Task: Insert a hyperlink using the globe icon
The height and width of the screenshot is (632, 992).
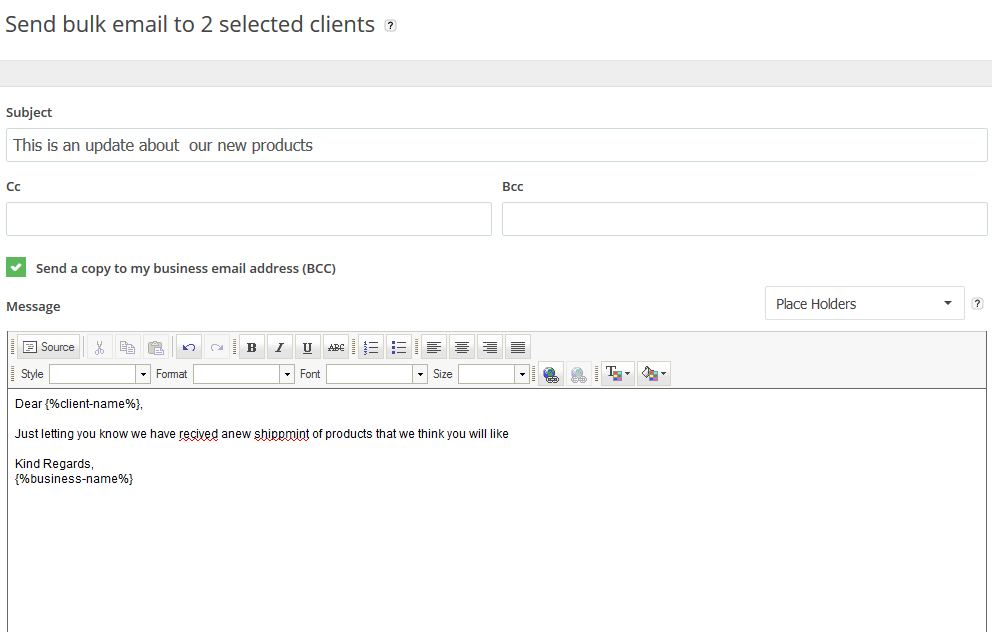Action: 551,375
